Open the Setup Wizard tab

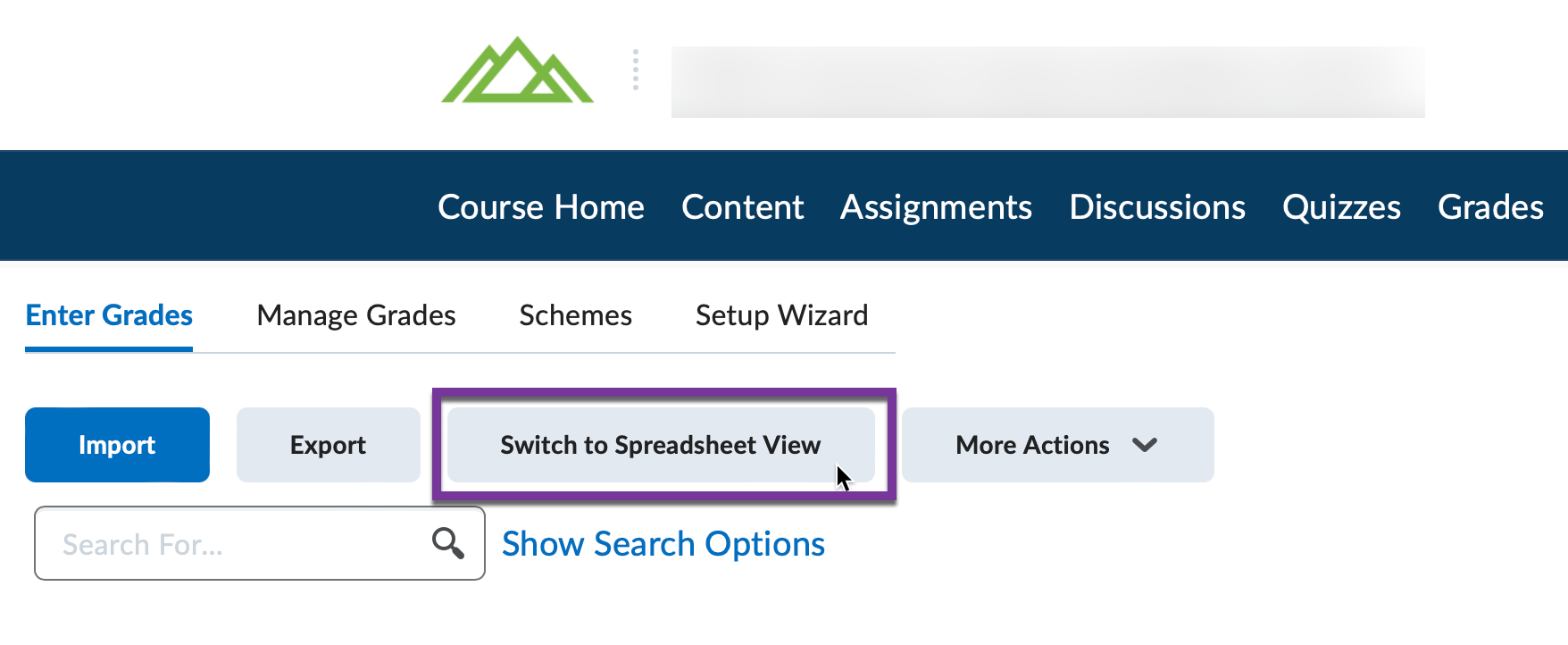click(781, 314)
